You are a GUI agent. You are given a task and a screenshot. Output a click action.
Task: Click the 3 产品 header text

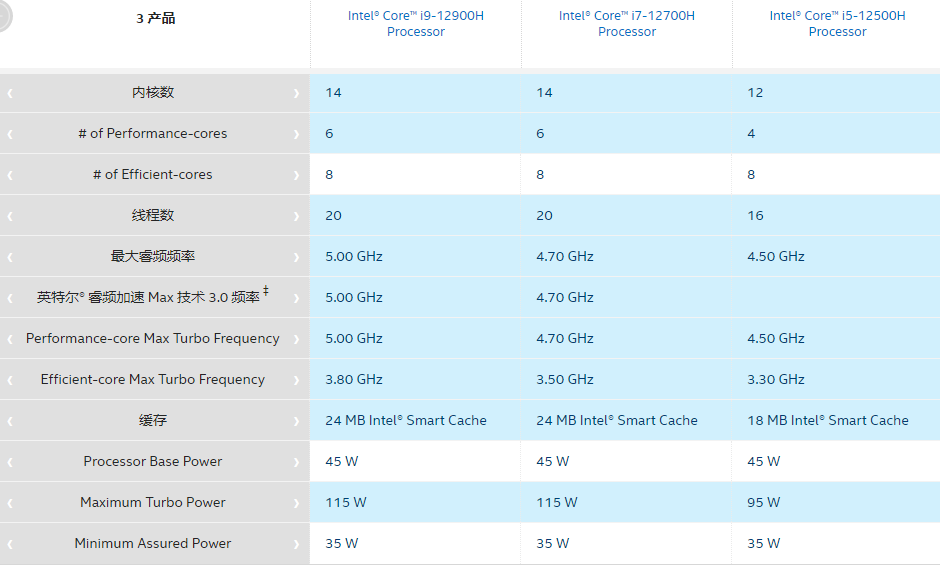155,19
